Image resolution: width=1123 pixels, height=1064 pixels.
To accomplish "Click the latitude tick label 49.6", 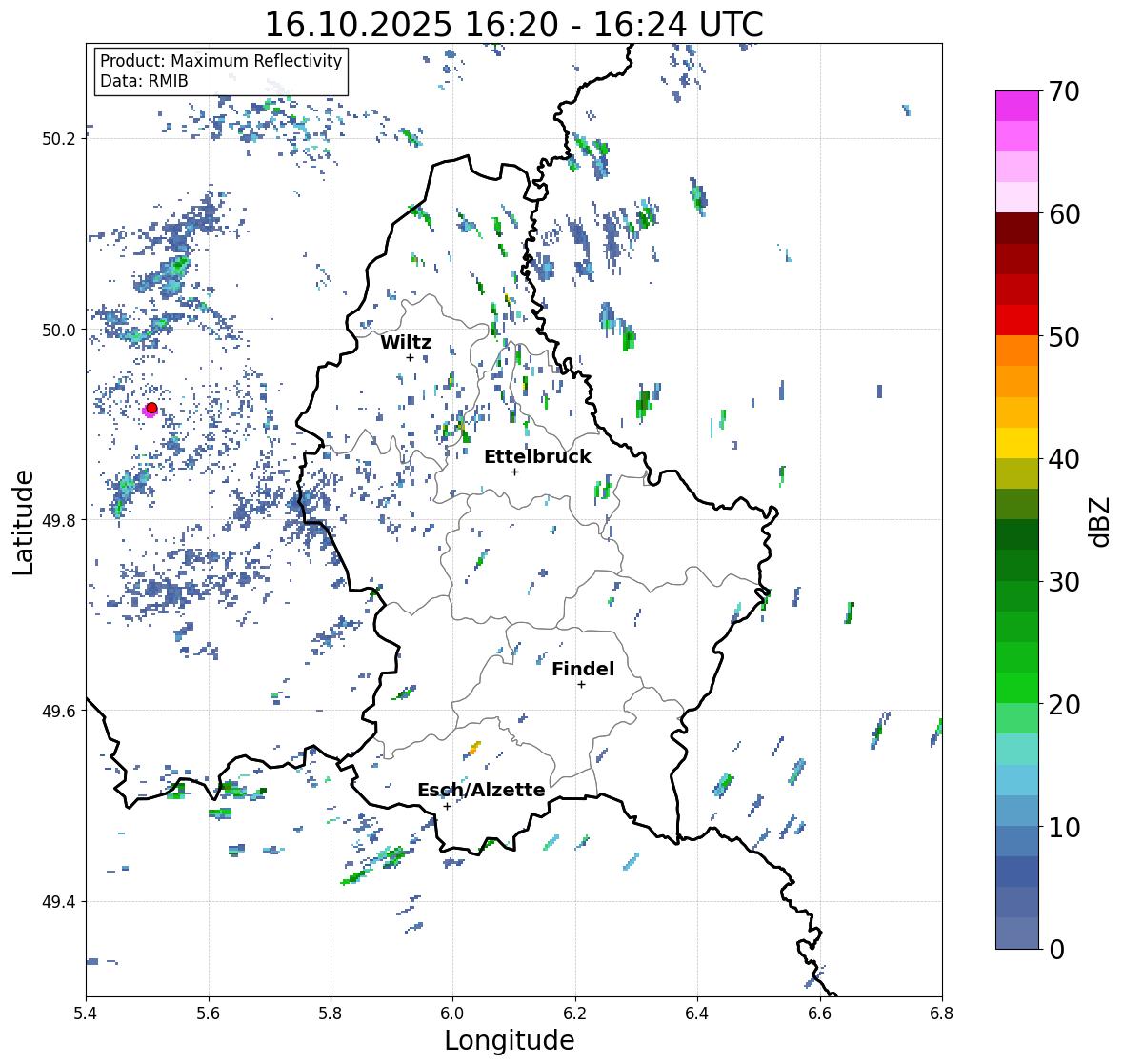I will [59, 711].
